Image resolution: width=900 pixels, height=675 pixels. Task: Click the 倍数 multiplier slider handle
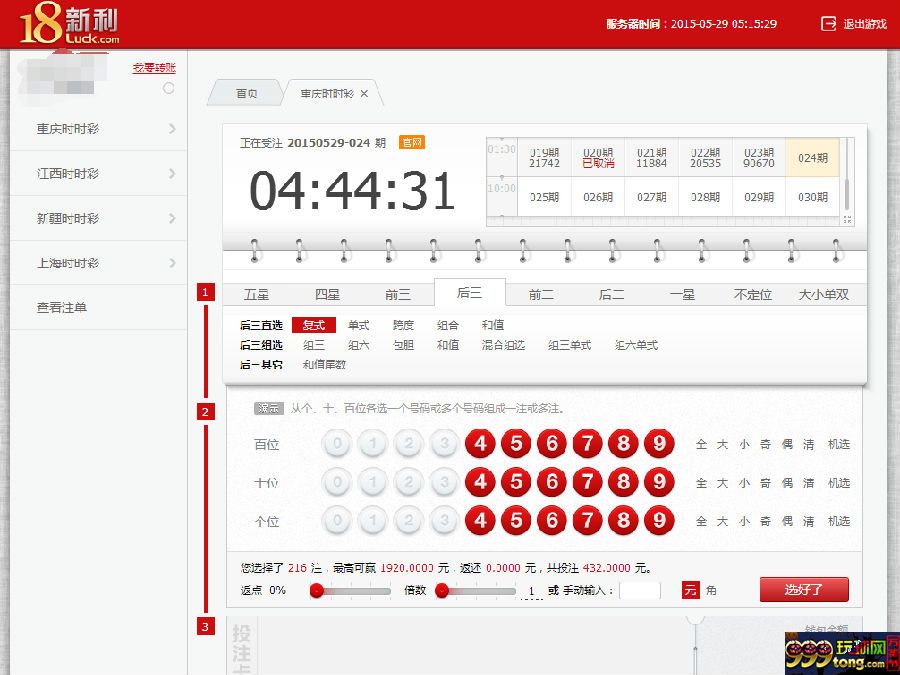[x=441, y=590]
